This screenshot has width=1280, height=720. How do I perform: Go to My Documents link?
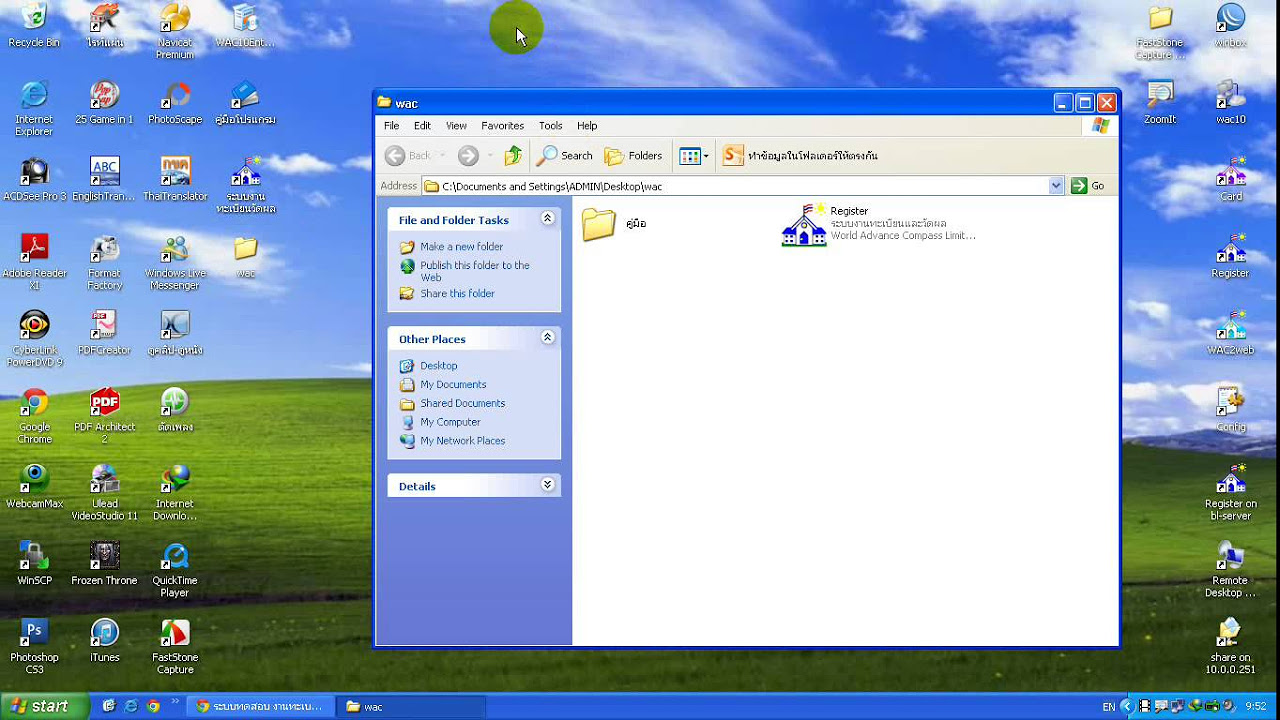coord(453,385)
